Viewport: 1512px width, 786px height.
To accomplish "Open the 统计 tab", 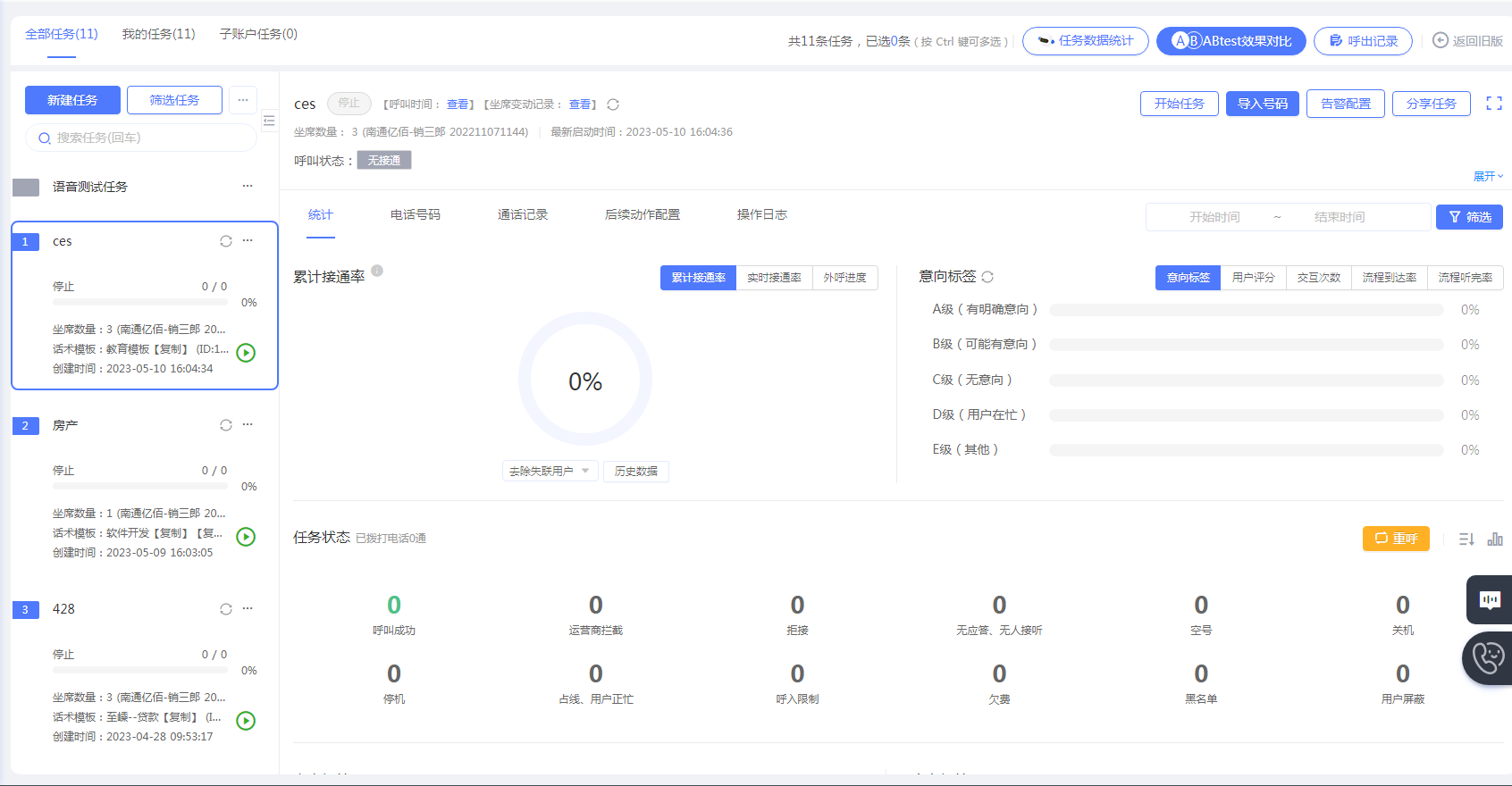I will [x=321, y=214].
